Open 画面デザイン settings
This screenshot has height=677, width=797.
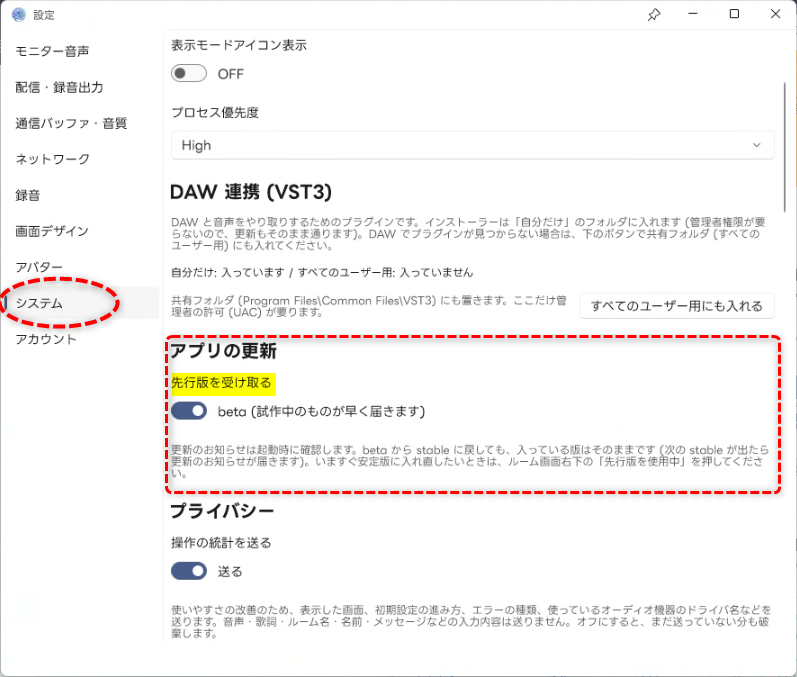tap(52, 231)
